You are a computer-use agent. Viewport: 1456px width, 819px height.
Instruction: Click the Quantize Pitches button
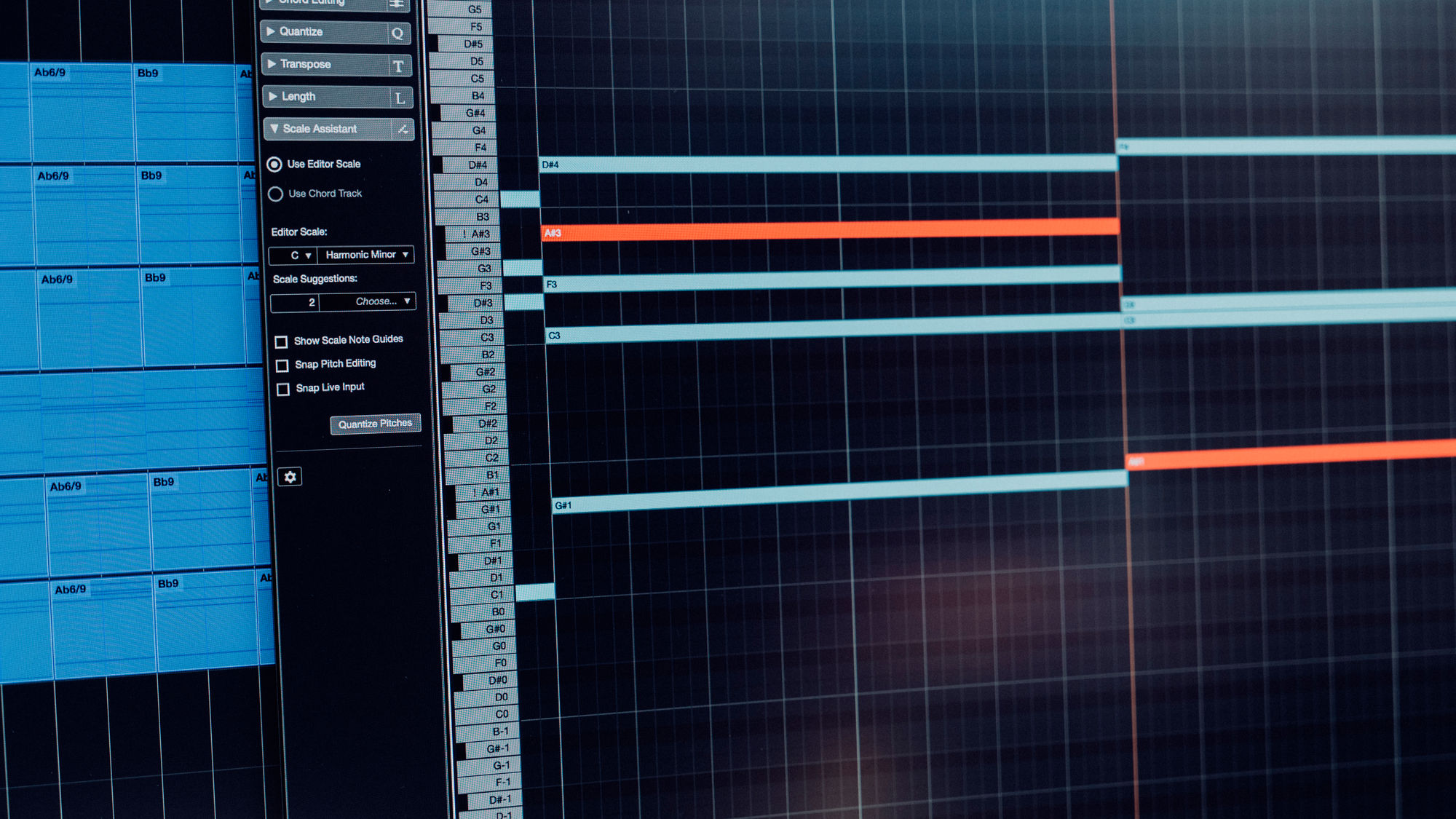coord(375,424)
